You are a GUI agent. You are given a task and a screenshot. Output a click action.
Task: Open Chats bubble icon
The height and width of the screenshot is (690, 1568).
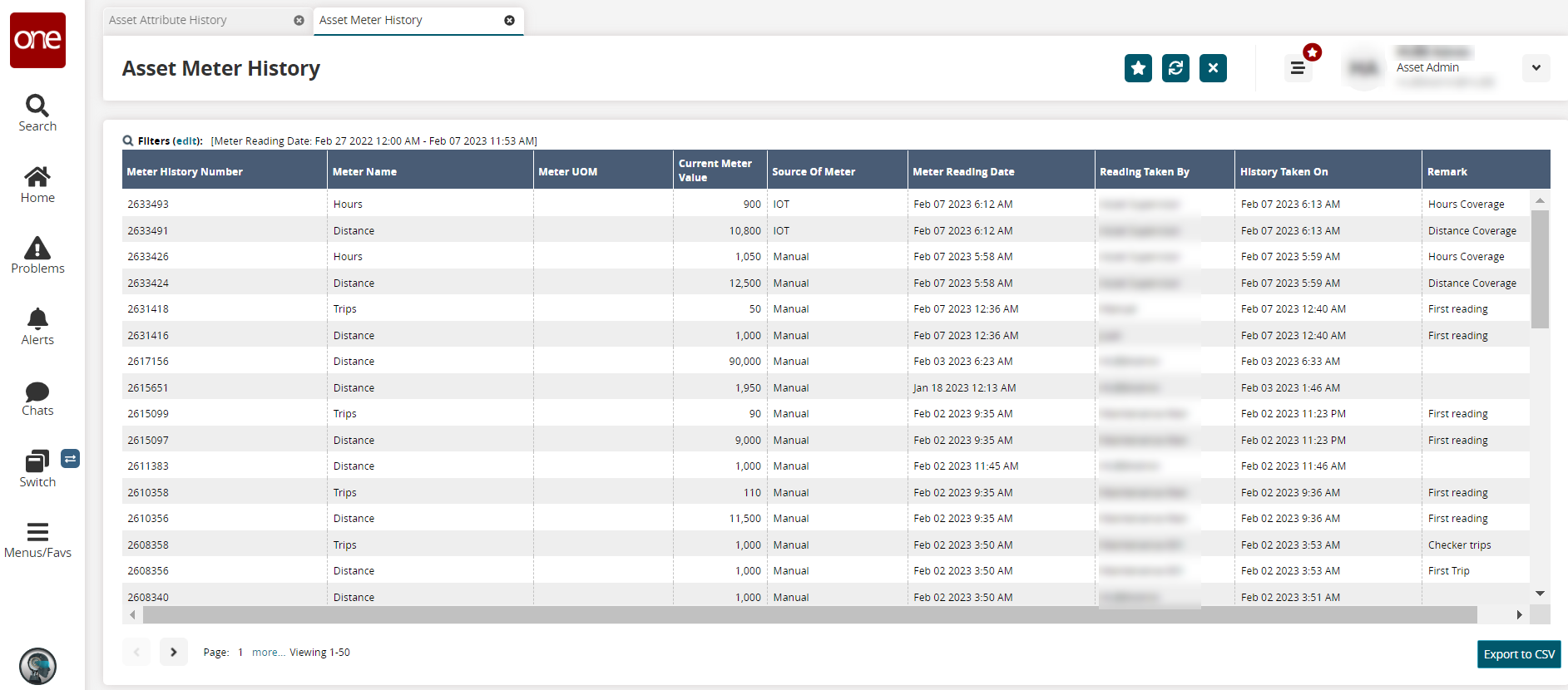tap(37, 391)
